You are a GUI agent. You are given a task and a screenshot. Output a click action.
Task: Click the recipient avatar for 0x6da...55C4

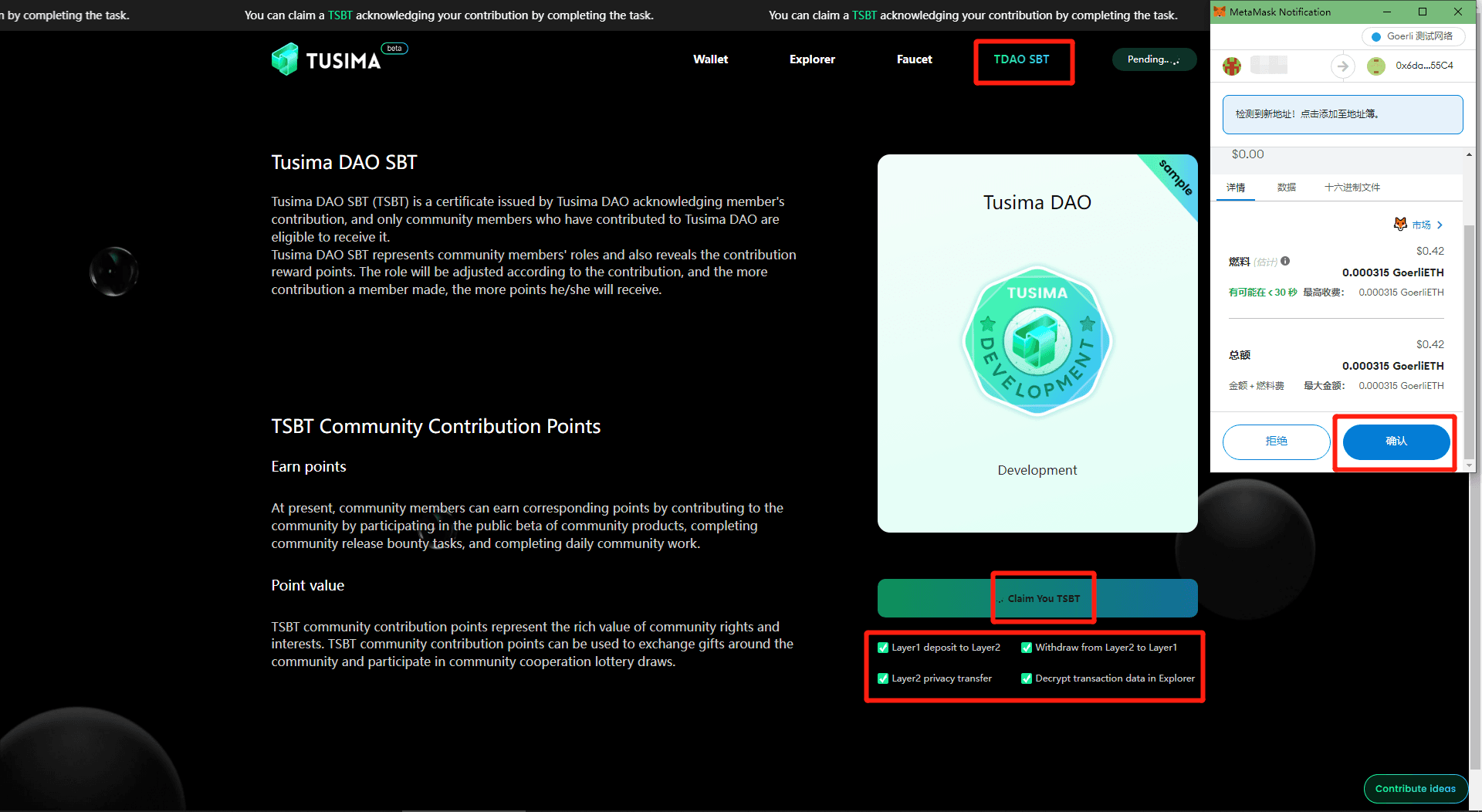point(1376,66)
